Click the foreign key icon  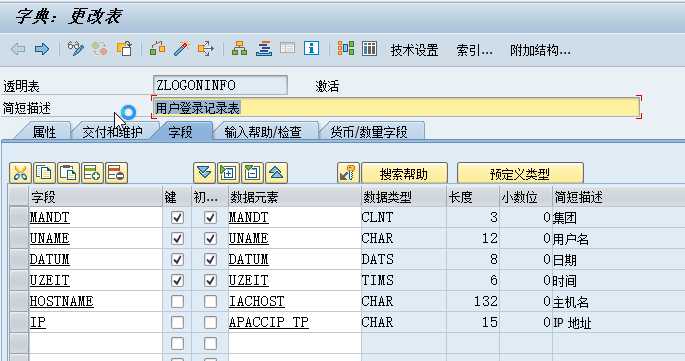pos(348,173)
